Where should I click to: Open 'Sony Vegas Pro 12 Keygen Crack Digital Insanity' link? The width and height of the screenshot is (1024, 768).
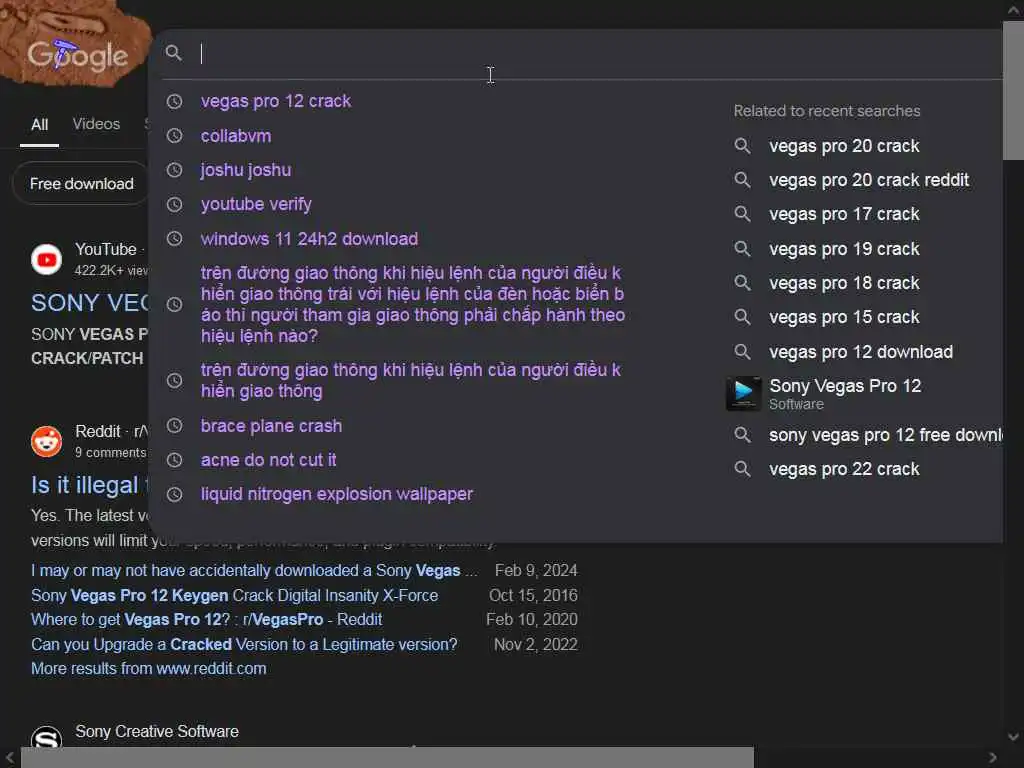click(x=234, y=596)
